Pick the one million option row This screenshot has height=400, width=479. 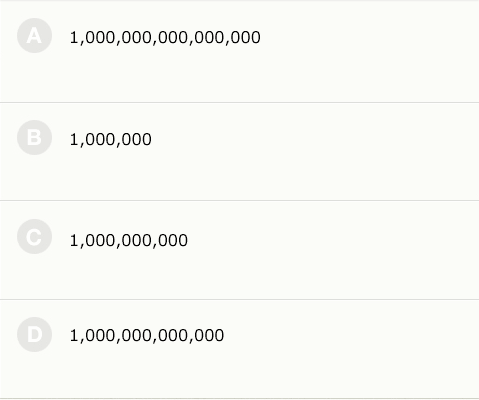tap(239, 152)
